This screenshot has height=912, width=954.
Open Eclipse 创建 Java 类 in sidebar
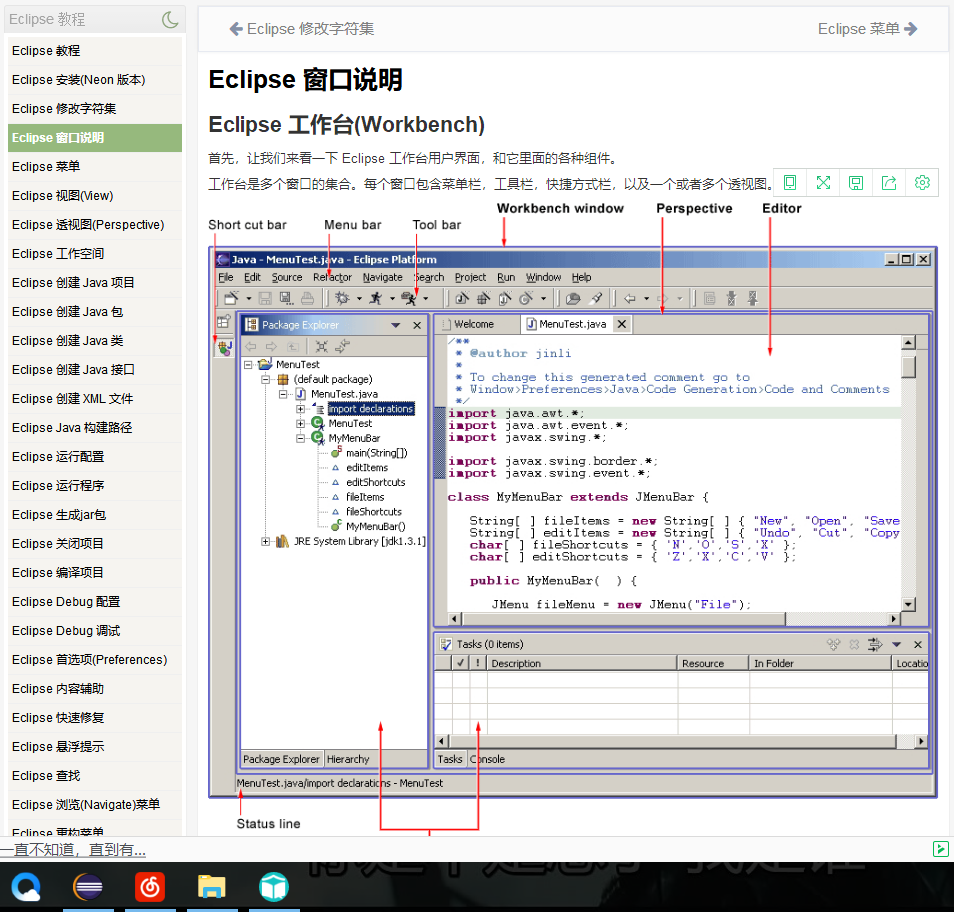(x=95, y=341)
